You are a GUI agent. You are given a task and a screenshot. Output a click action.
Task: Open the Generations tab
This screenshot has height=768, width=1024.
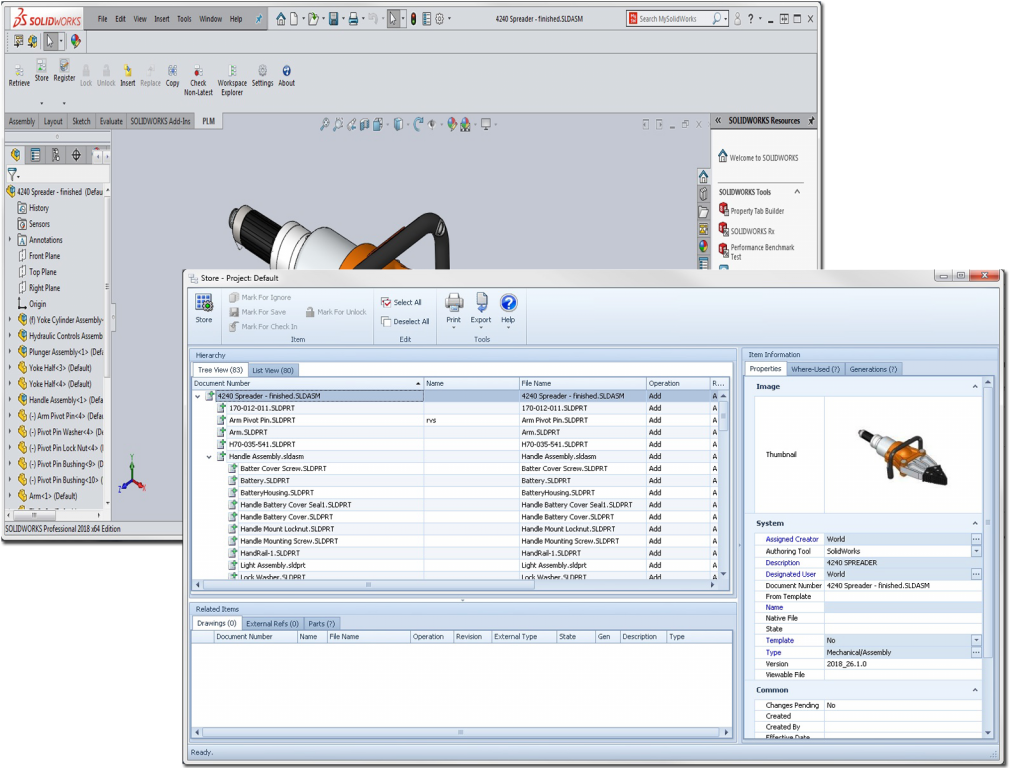(873, 369)
